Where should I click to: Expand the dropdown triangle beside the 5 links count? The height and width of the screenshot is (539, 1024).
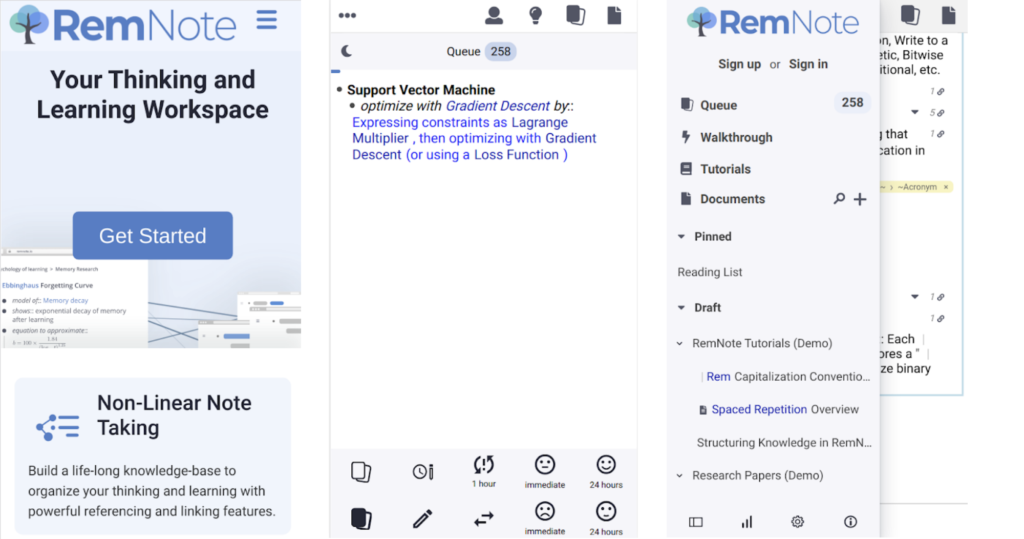[915, 112]
